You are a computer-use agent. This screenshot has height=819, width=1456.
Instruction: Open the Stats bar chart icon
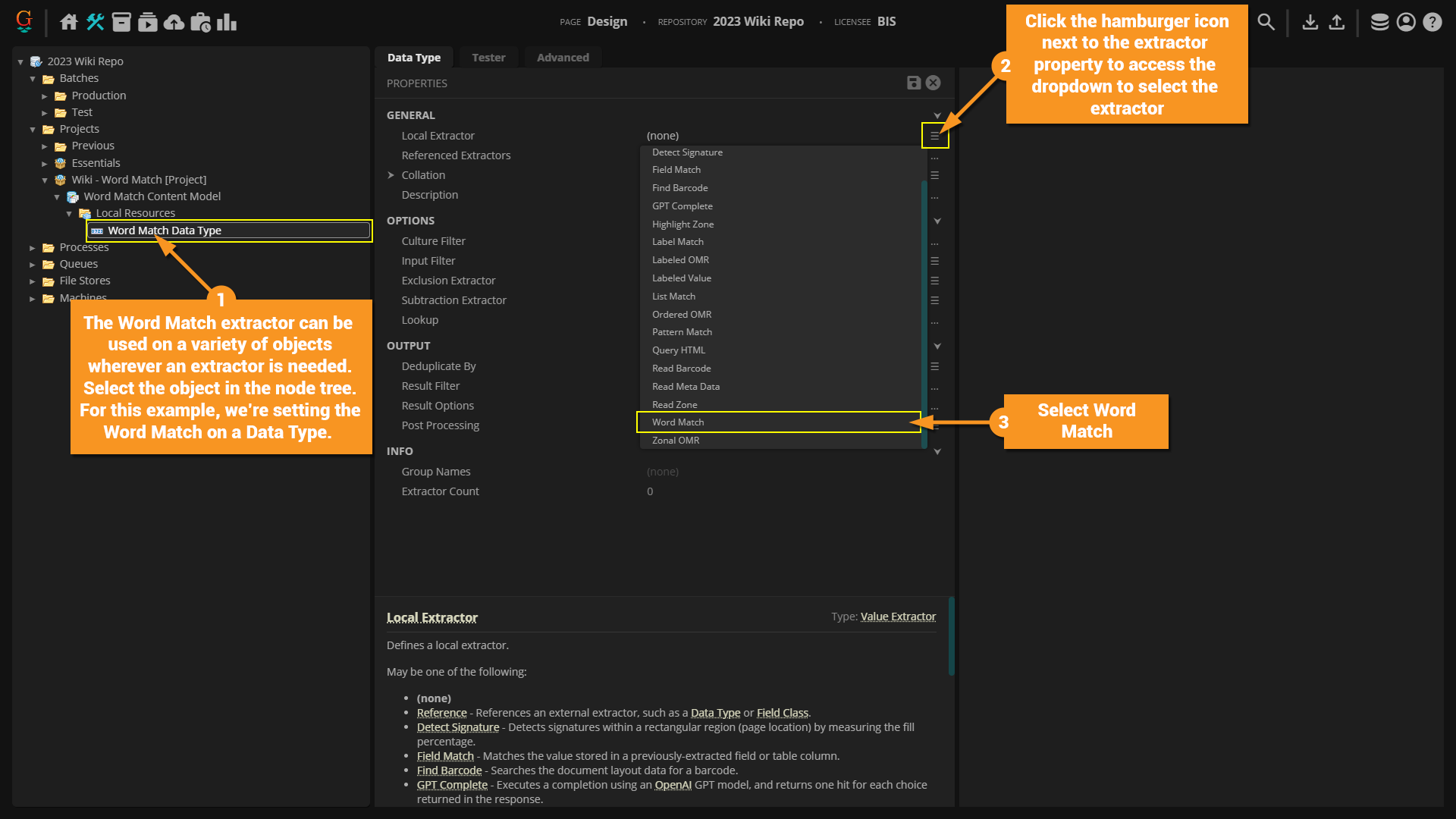[x=227, y=22]
